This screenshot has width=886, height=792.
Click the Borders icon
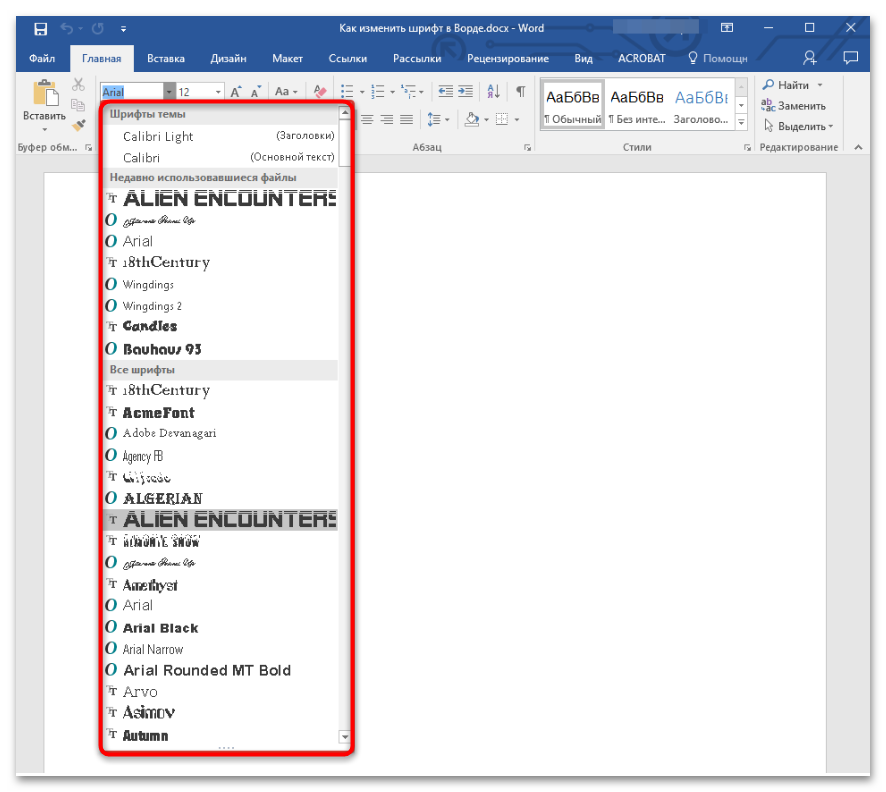pos(502,119)
